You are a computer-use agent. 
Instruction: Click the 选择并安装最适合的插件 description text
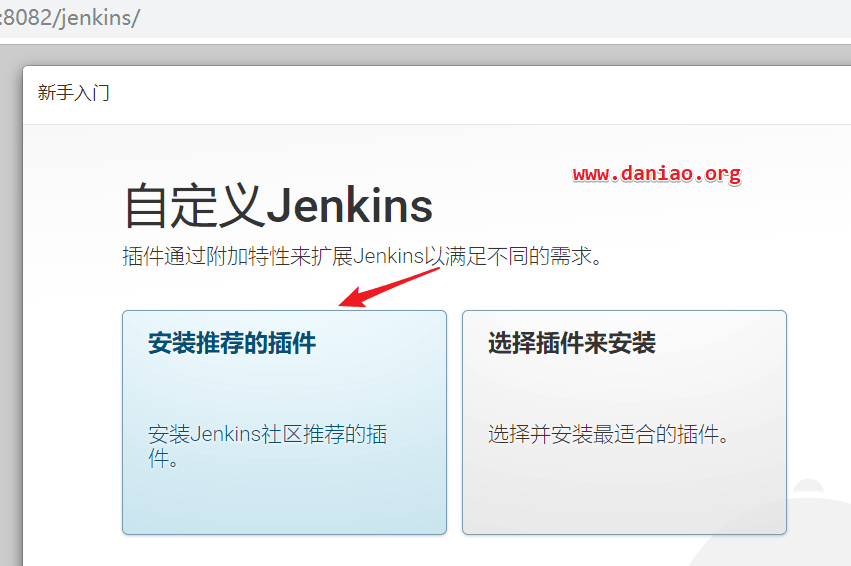point(608,435)
